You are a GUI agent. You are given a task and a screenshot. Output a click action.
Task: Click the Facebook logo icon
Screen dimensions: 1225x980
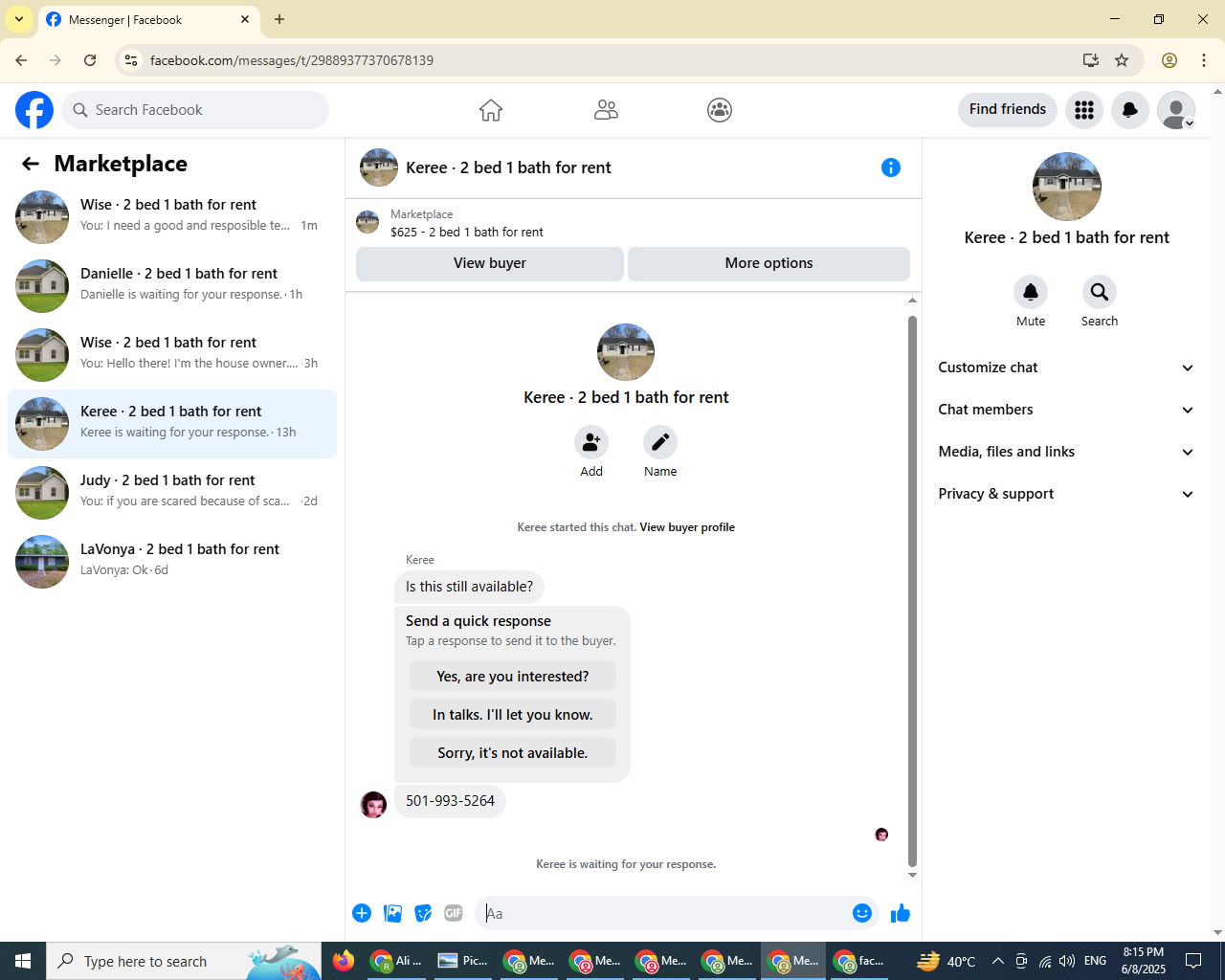pyautogui.click(x=34, y=110)
